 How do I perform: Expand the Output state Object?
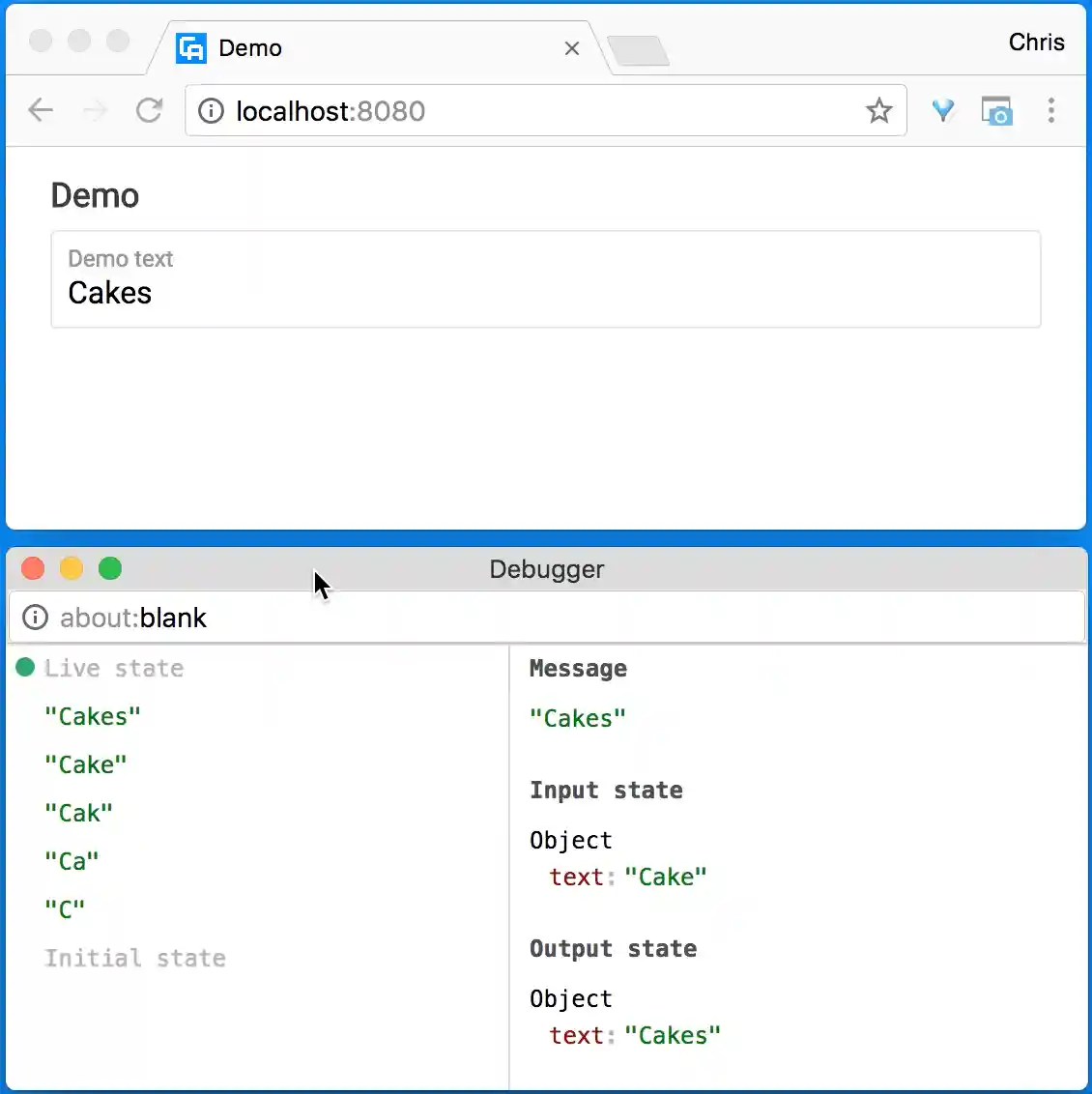(570, 998)
